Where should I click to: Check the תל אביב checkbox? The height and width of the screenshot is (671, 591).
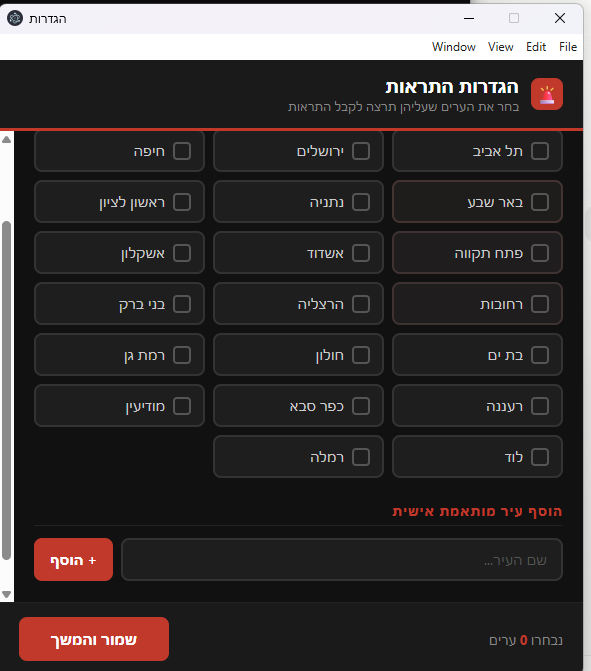(x=540, y=151)
